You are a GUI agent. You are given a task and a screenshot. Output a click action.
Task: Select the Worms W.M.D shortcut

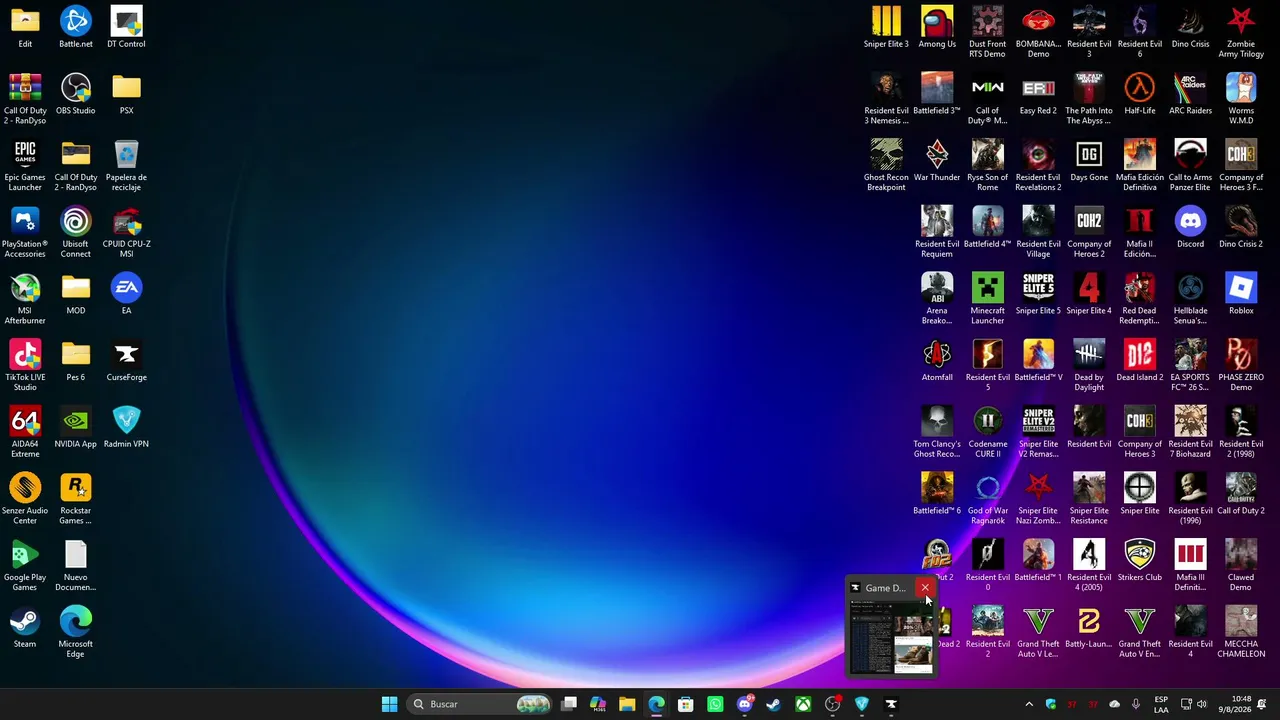point(1241,99)
